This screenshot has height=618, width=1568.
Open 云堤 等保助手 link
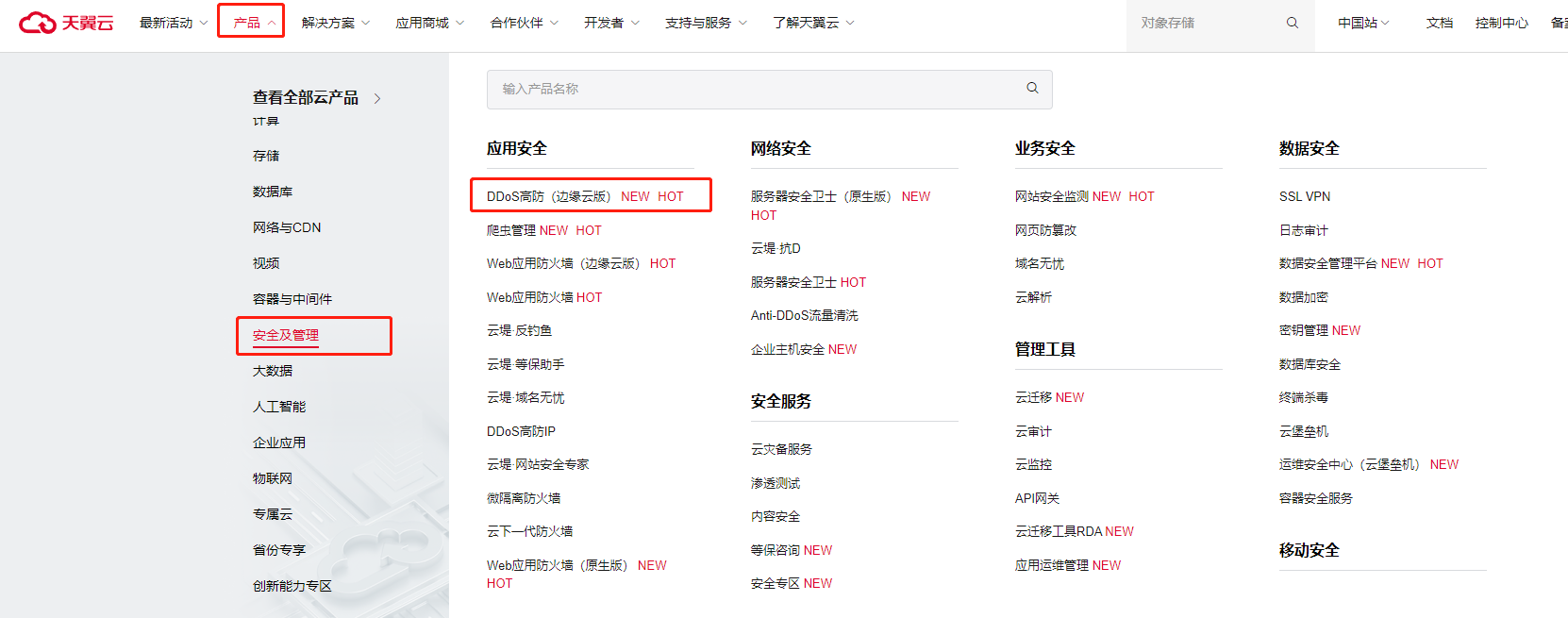525,364
